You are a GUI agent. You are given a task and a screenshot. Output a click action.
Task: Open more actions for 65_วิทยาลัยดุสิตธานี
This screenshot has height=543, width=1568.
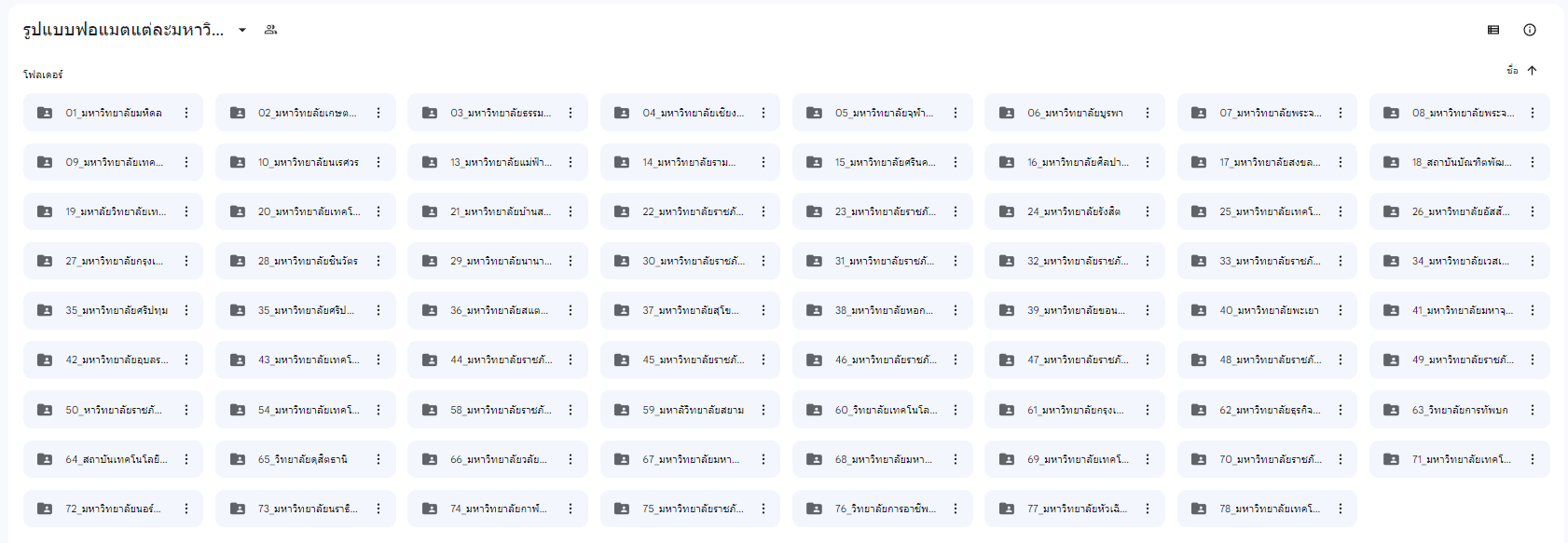coord(378,459)
